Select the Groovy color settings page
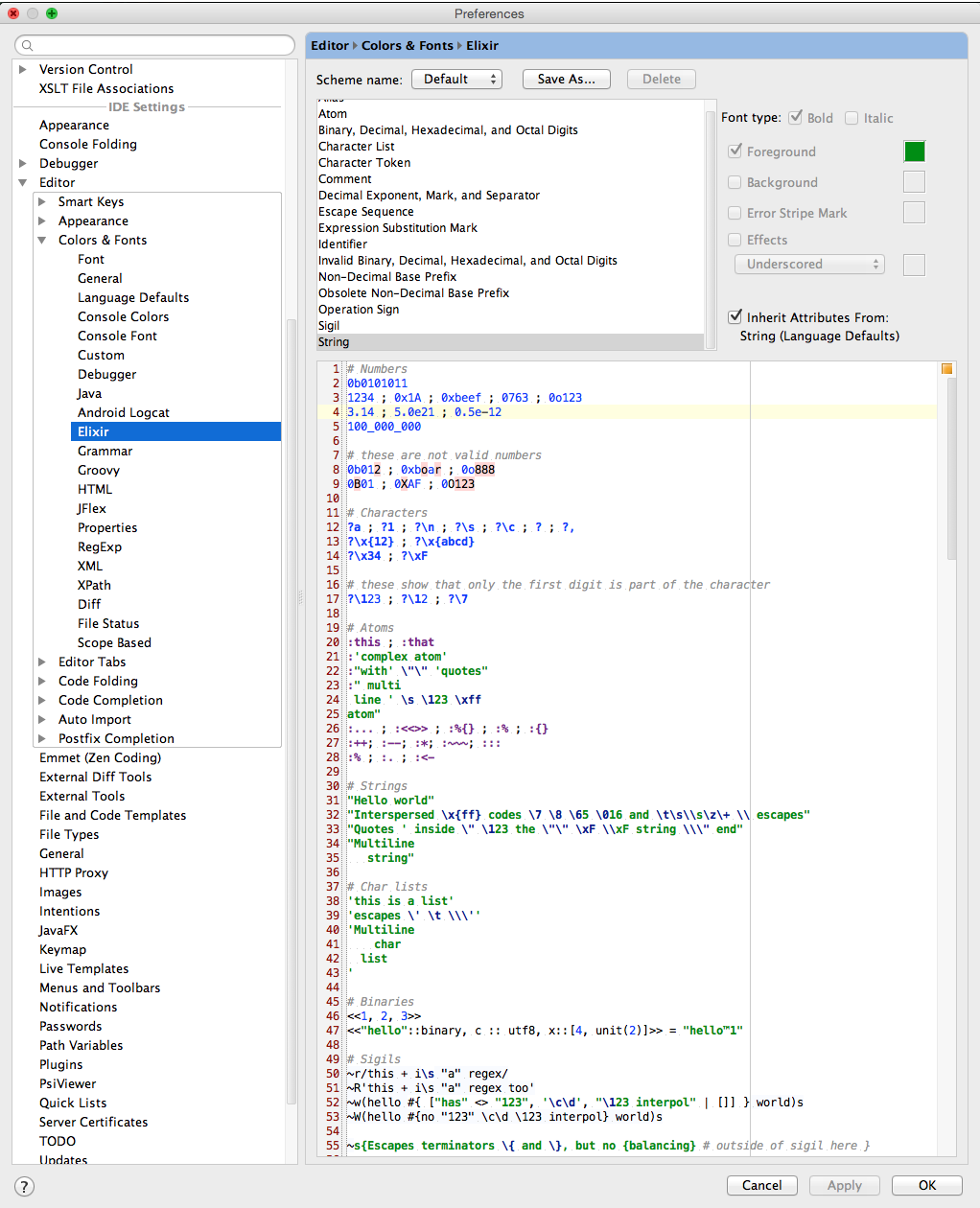 click(99, 470)
